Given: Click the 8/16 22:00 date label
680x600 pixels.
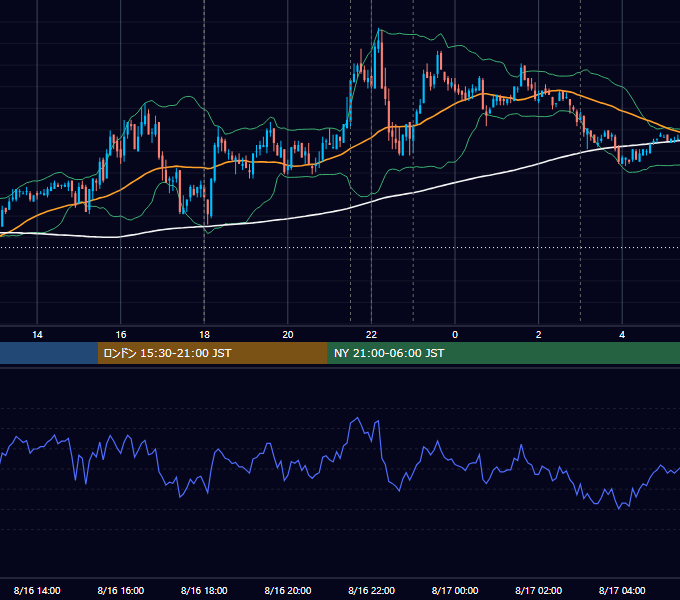Looking at the screenshot, I should point(371,590).
